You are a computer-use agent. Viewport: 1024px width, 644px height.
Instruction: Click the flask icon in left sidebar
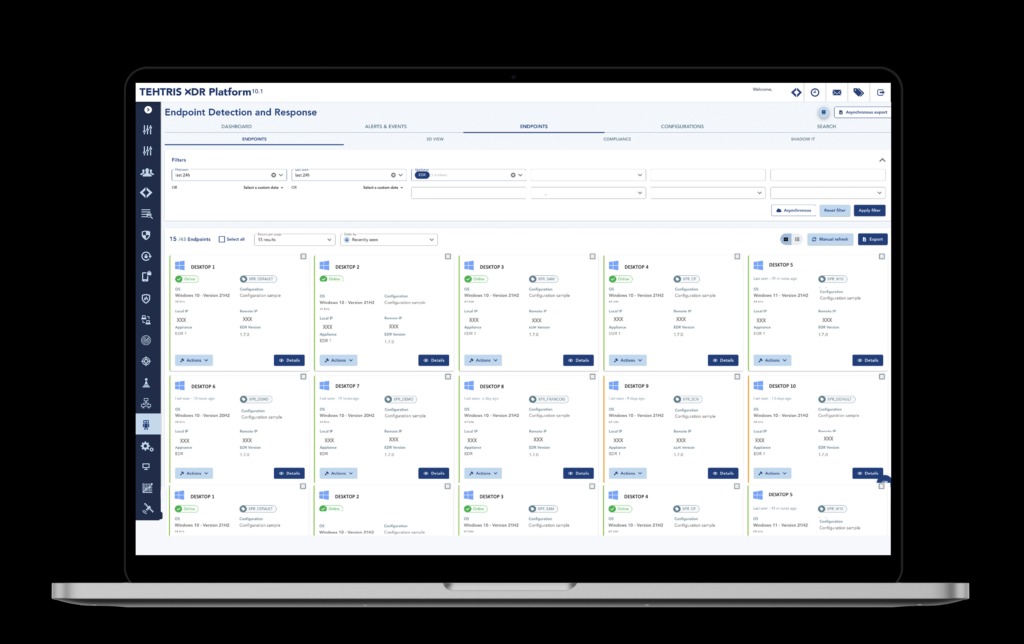point(146,383)
